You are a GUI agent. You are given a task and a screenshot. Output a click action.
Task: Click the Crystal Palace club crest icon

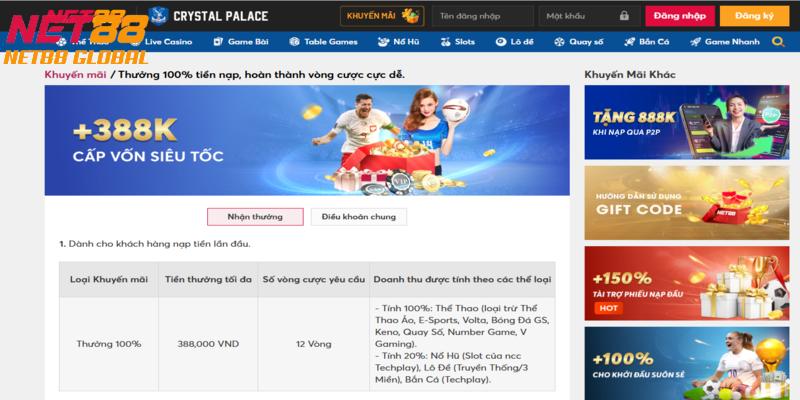158,16
